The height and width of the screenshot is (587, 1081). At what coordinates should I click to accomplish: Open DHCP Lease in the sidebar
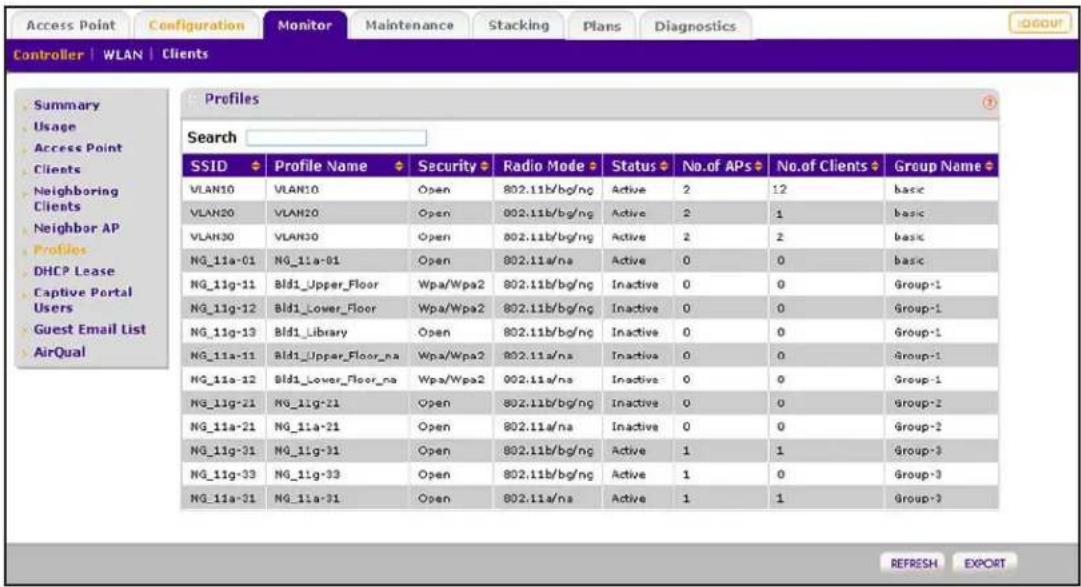74,271
